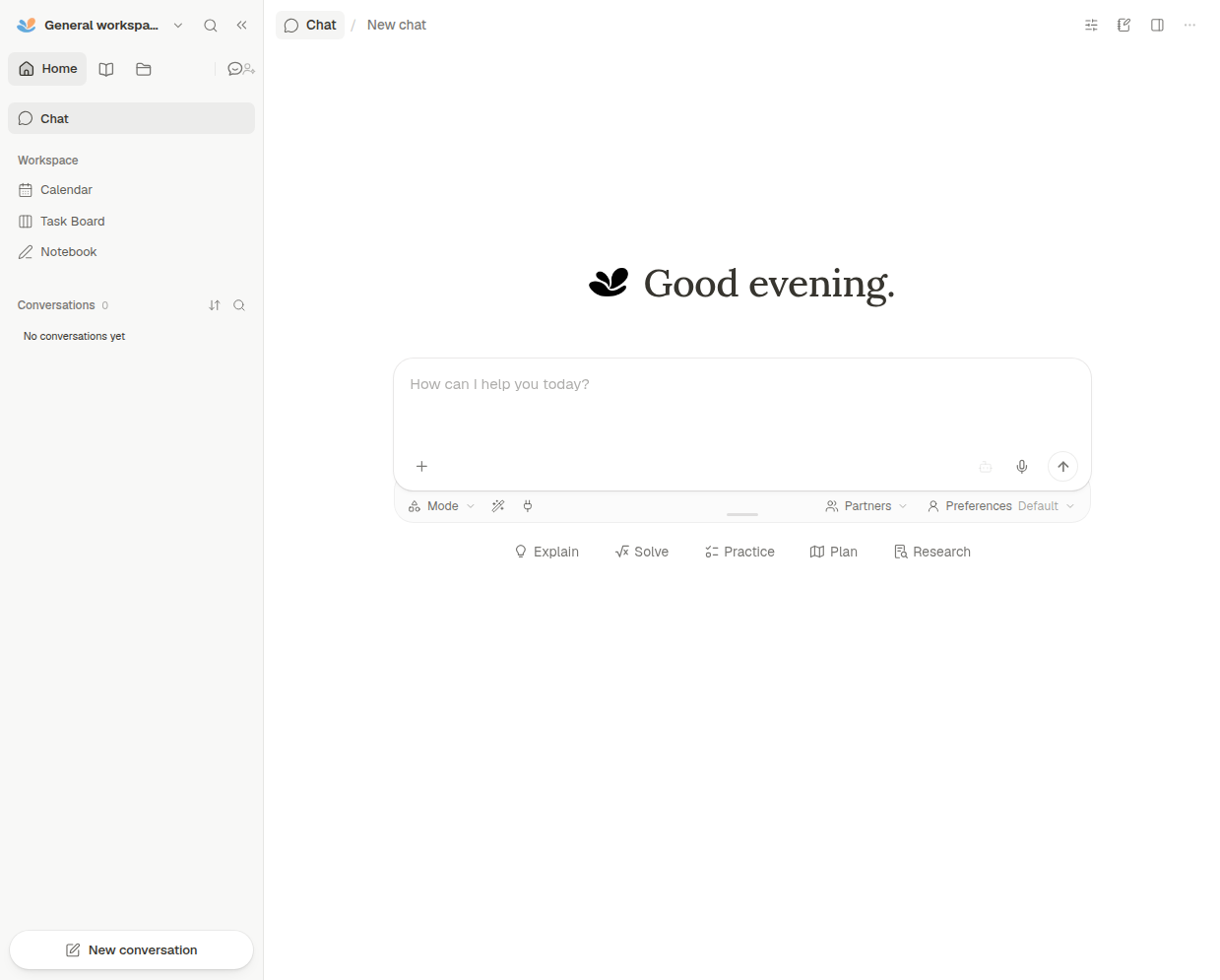Expand the Mode dropdown

[x=441, y=506]
